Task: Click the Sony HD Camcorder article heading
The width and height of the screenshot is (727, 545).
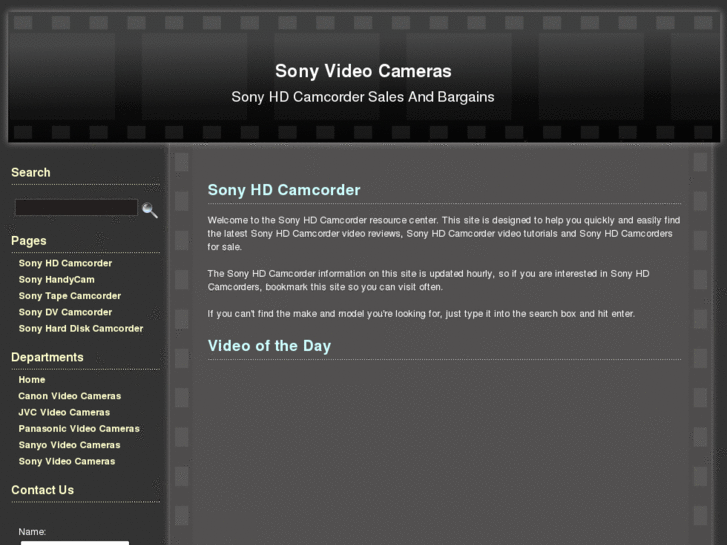Action: click(x=284, y=190)
